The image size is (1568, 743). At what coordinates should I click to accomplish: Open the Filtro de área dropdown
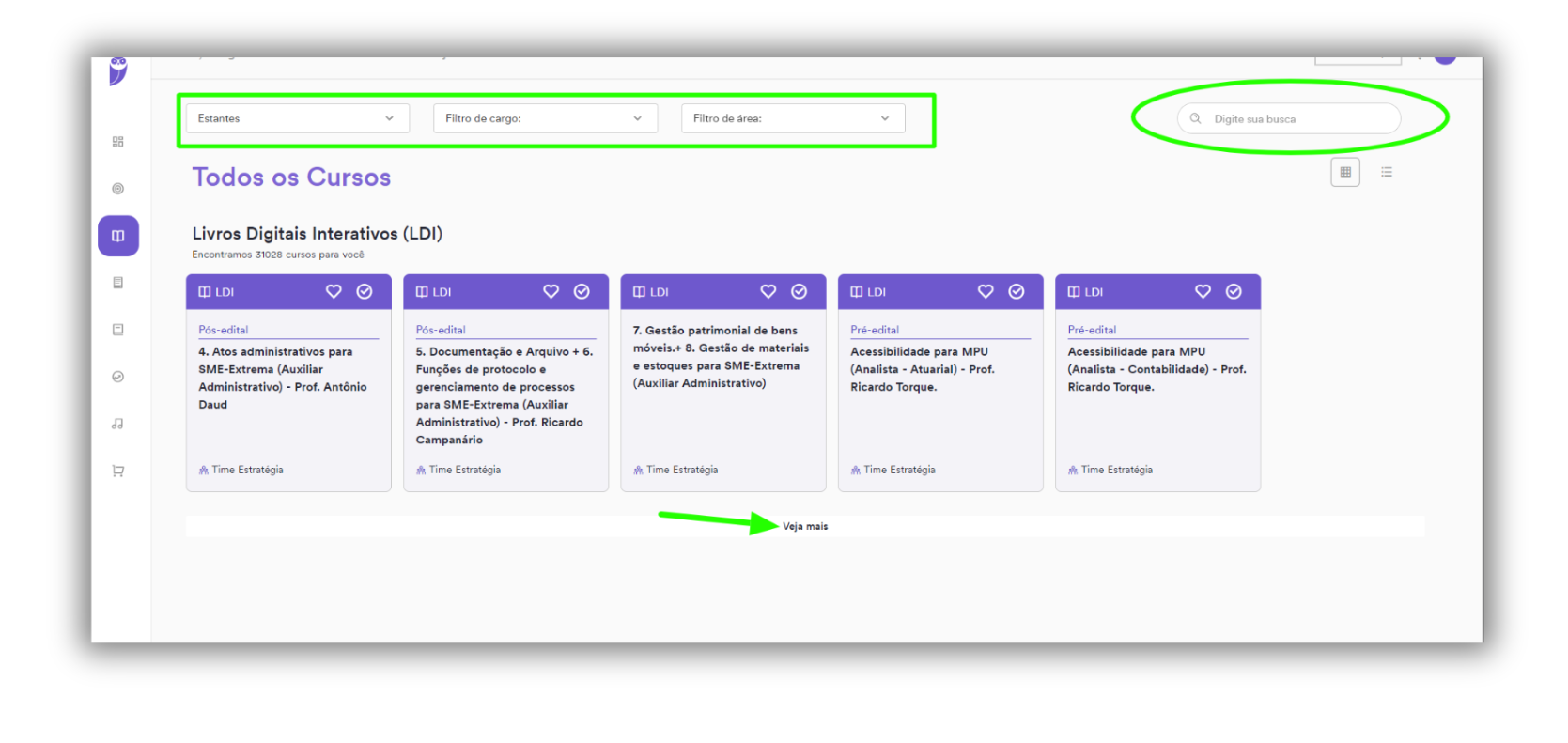[x=793, y=118]
